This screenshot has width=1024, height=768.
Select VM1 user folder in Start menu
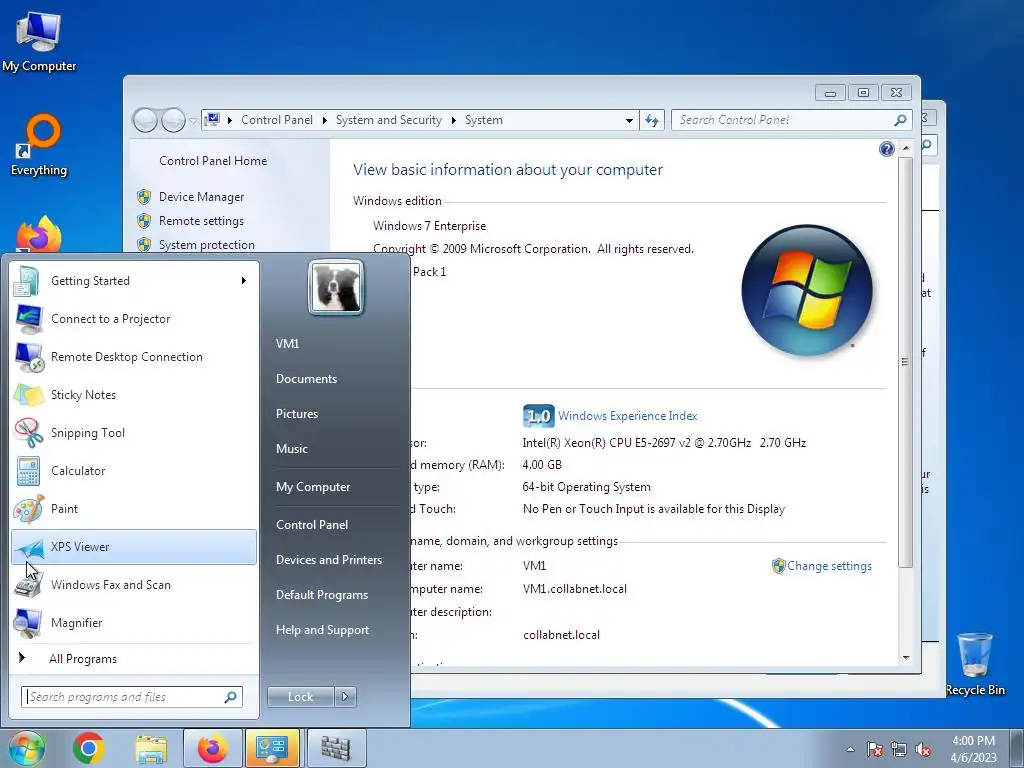[x=287, y=344]
